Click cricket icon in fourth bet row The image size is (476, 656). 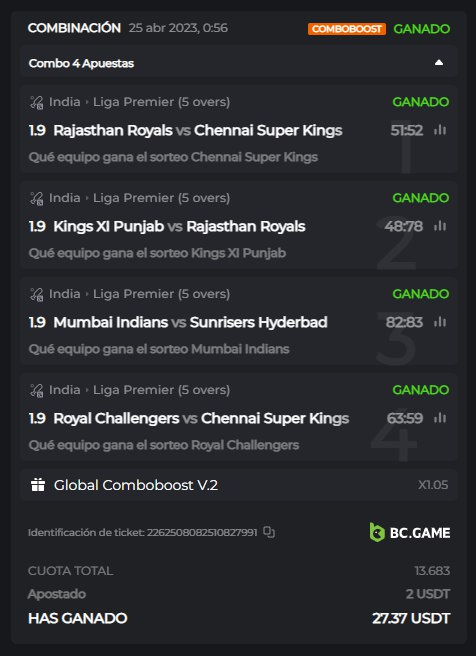[x=37, y=390]
